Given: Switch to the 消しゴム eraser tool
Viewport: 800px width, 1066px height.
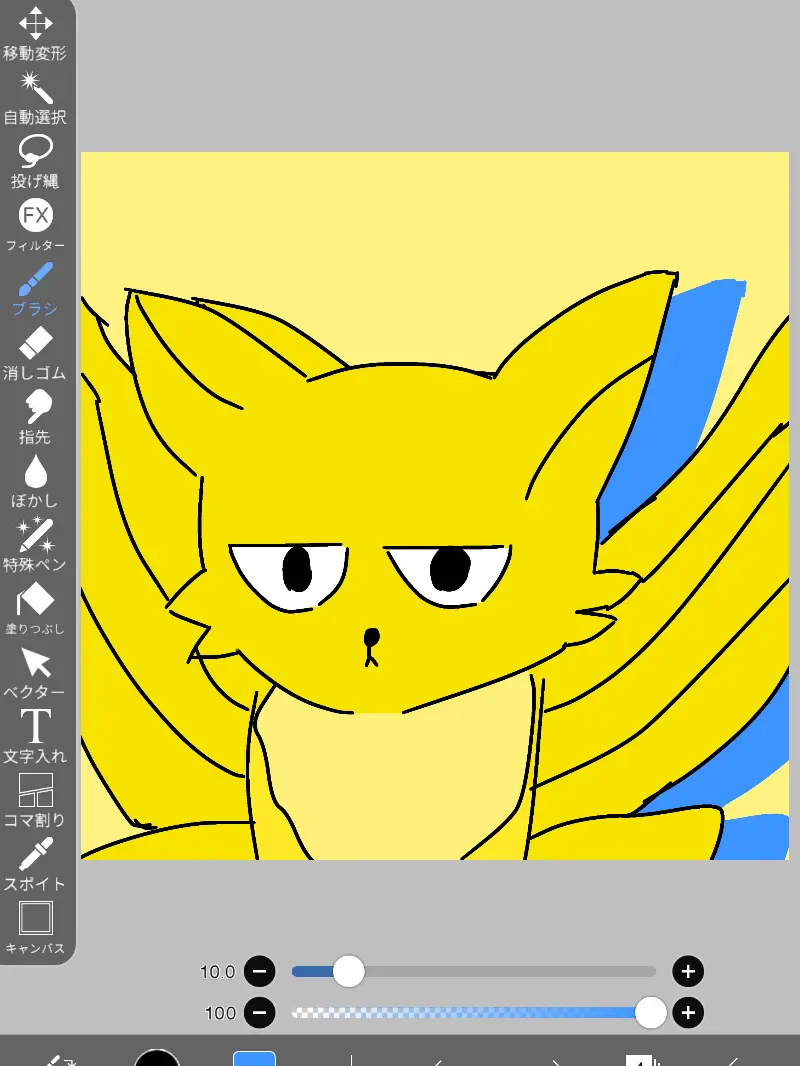Looking at the screenshot, I should pos(35,354).
